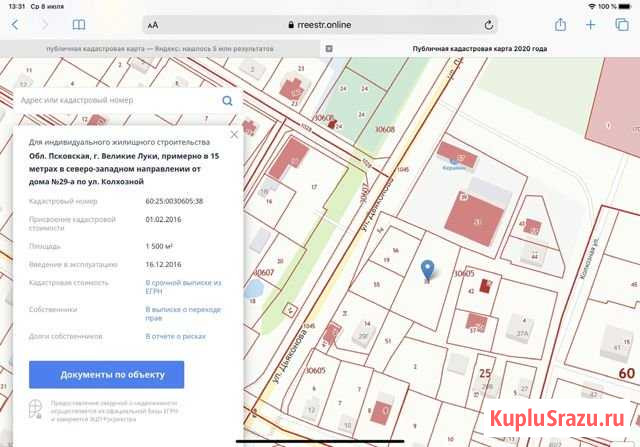Image resolution: width=640 pixels, height=447 pixels.
Task: Close the parcel info panel
Action: 234,134
